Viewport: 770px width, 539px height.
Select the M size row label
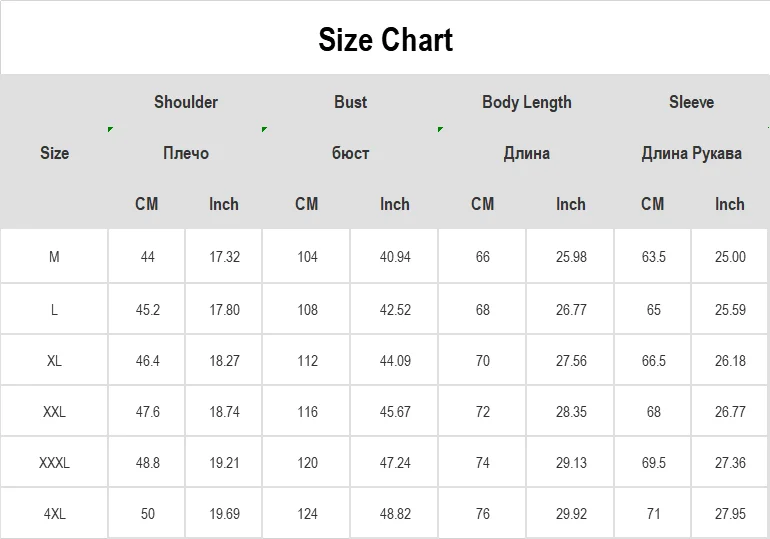[x=54, y=257]
